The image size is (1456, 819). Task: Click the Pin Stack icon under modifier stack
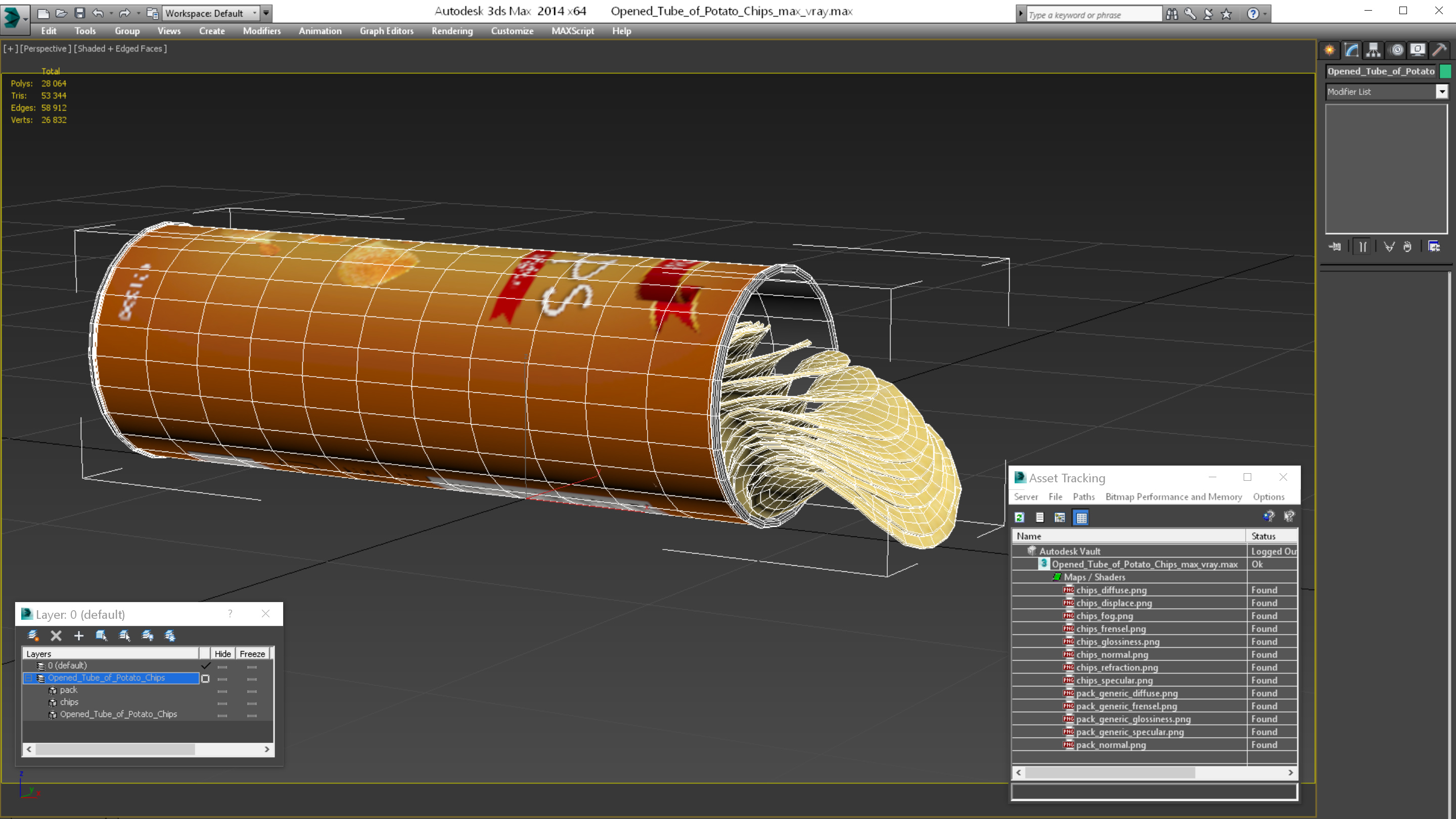pyautogui.click(x=1335, y=246)
